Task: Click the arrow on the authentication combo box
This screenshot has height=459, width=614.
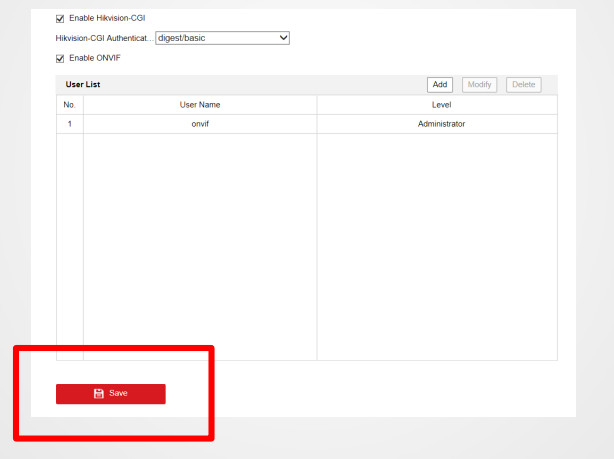Action: pos(283,38)
